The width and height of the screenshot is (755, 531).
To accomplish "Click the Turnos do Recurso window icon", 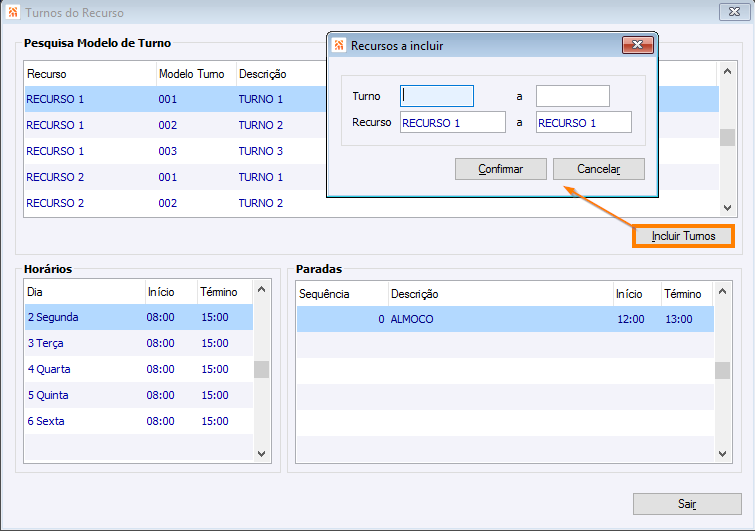I will click(13, 12).
